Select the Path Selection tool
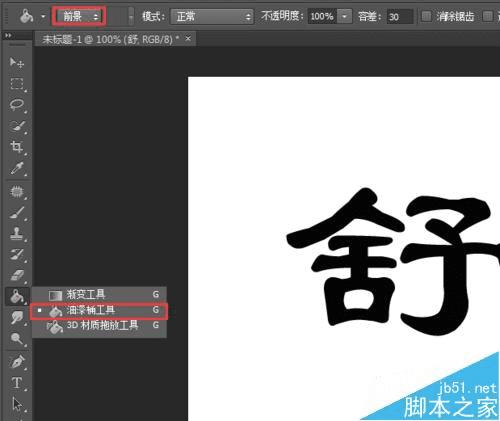The width and height of the screenshot is (500, 421). pyautogui.click(x=17, y=404)
